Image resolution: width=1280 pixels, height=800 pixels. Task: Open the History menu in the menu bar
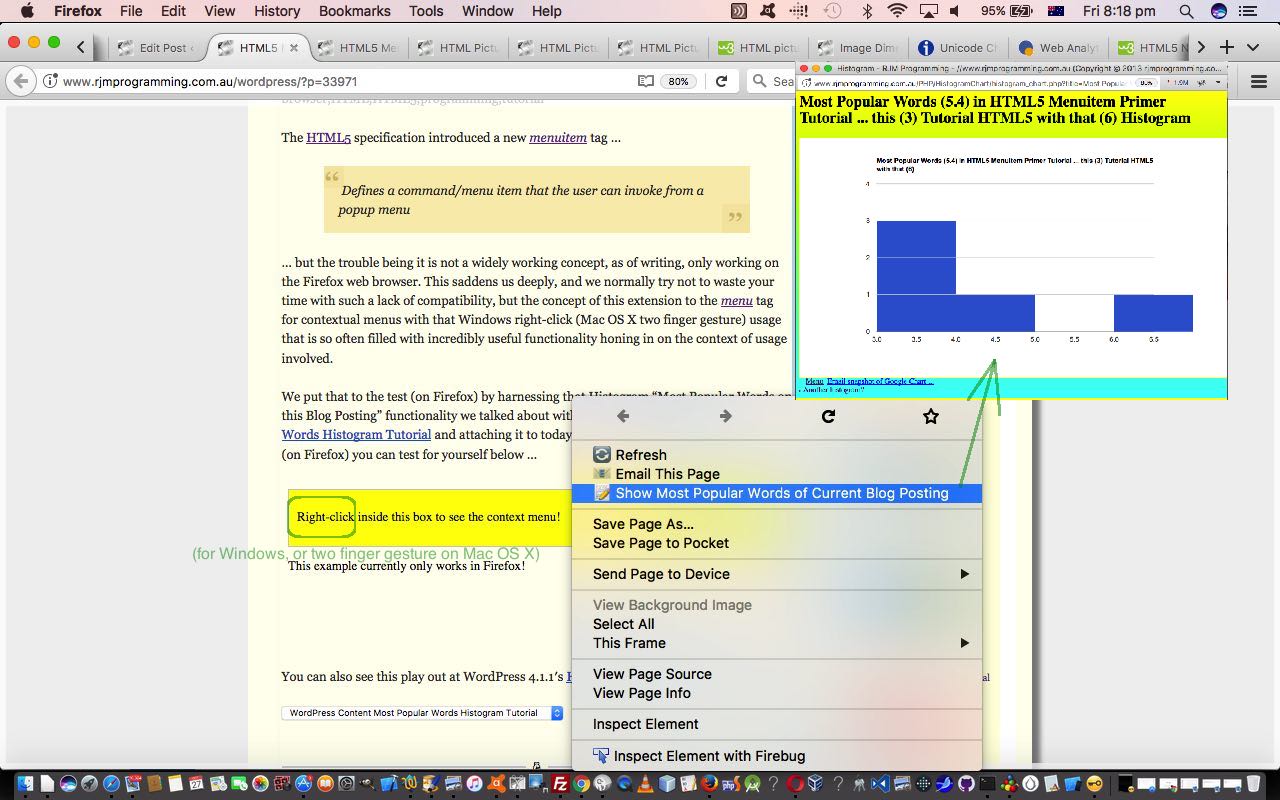277,11
